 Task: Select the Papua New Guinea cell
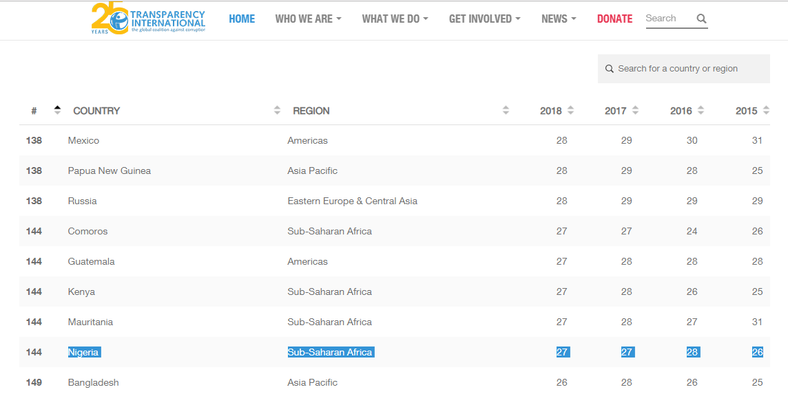[109, 171]
